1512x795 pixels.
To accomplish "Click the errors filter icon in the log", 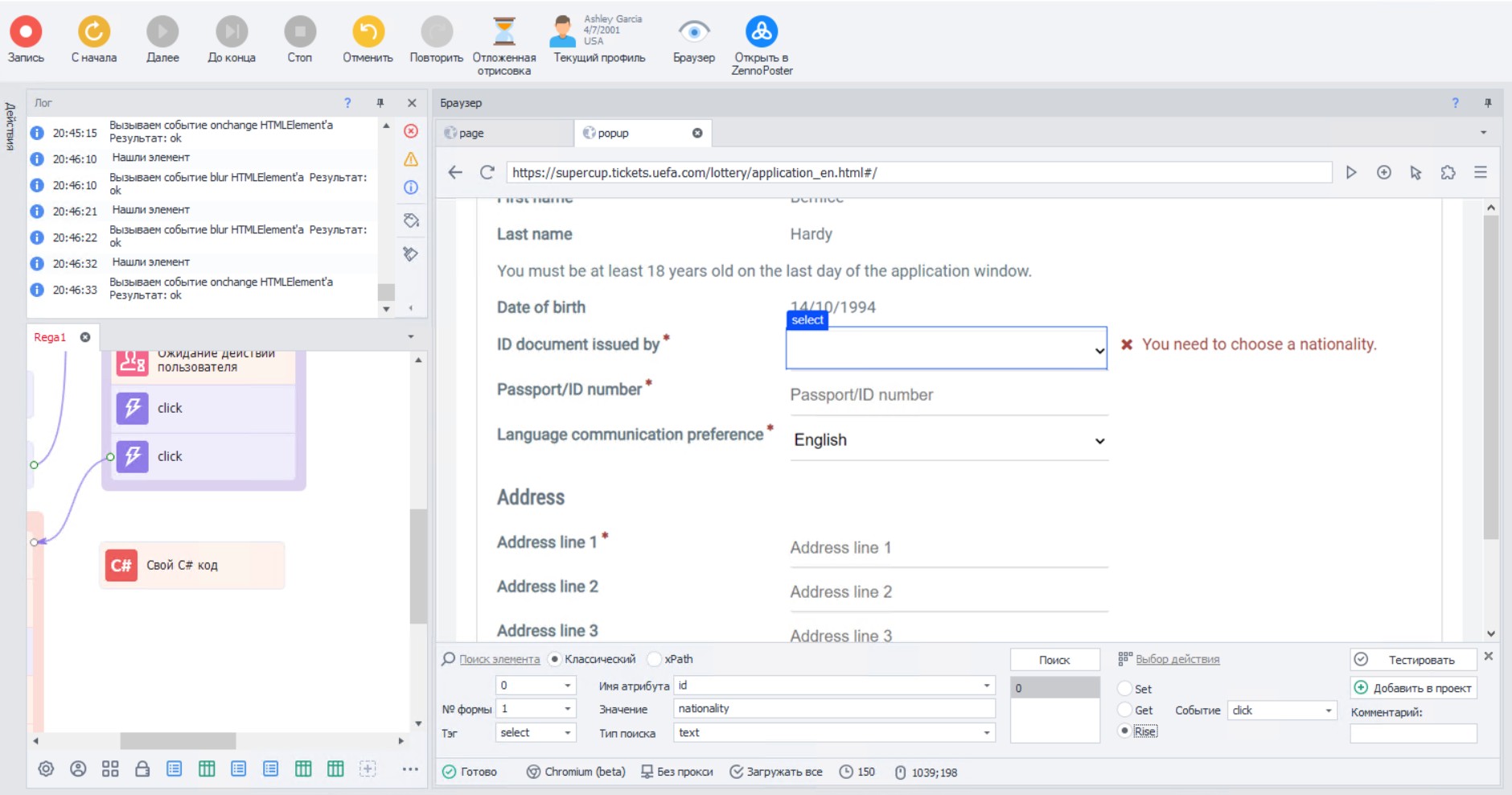I will click(411, 131).
